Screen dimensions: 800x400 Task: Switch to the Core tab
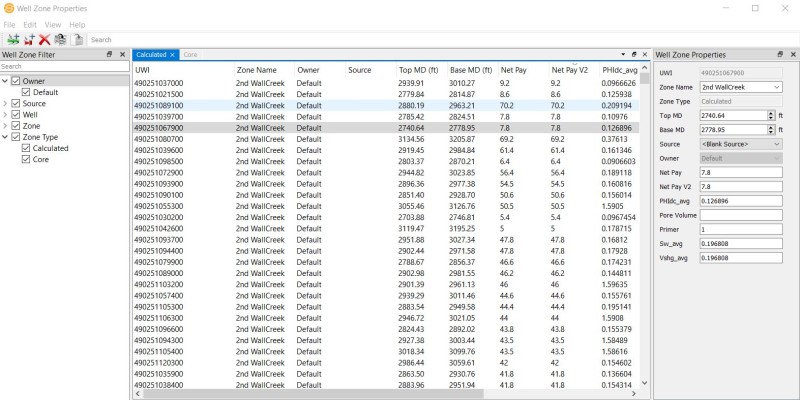(x=191, y=55)
